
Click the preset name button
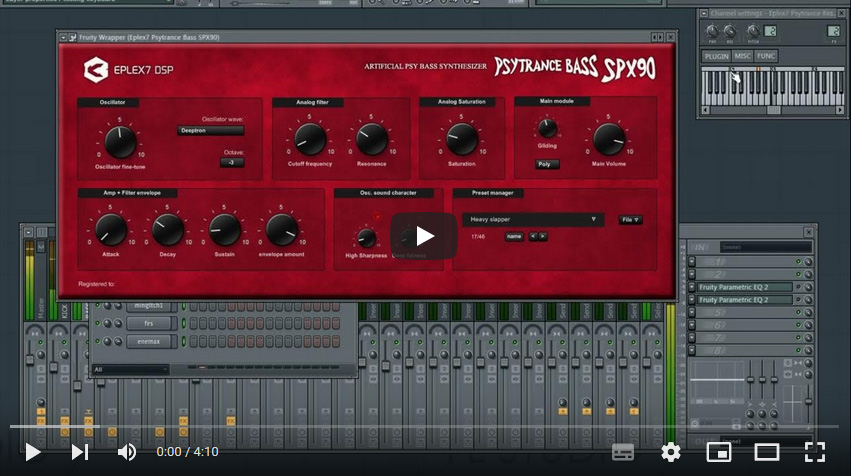pyautogui.click(x=514, y=237)
